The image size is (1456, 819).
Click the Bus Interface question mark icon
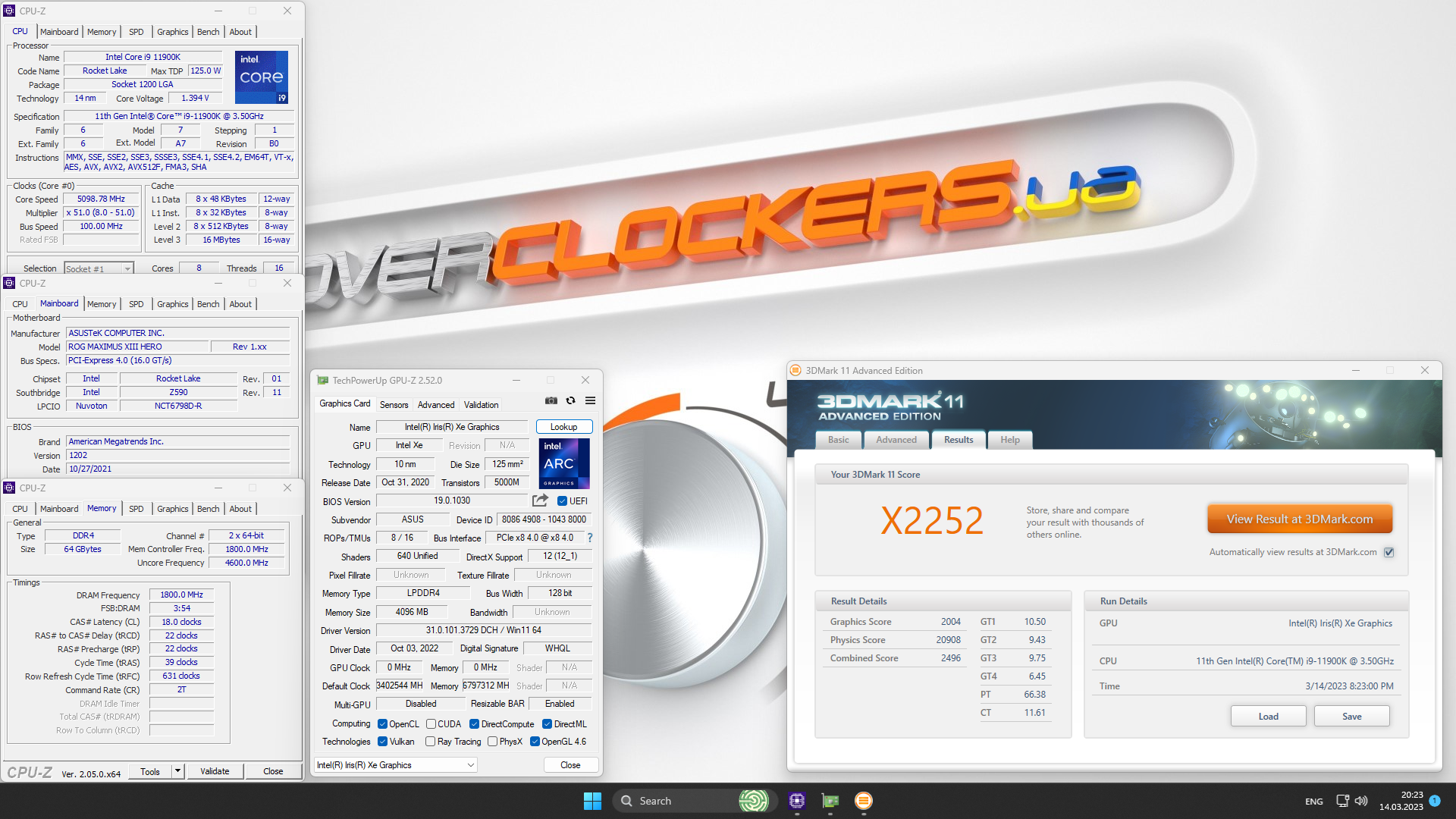pyautogui.click(x=590, y=538)
